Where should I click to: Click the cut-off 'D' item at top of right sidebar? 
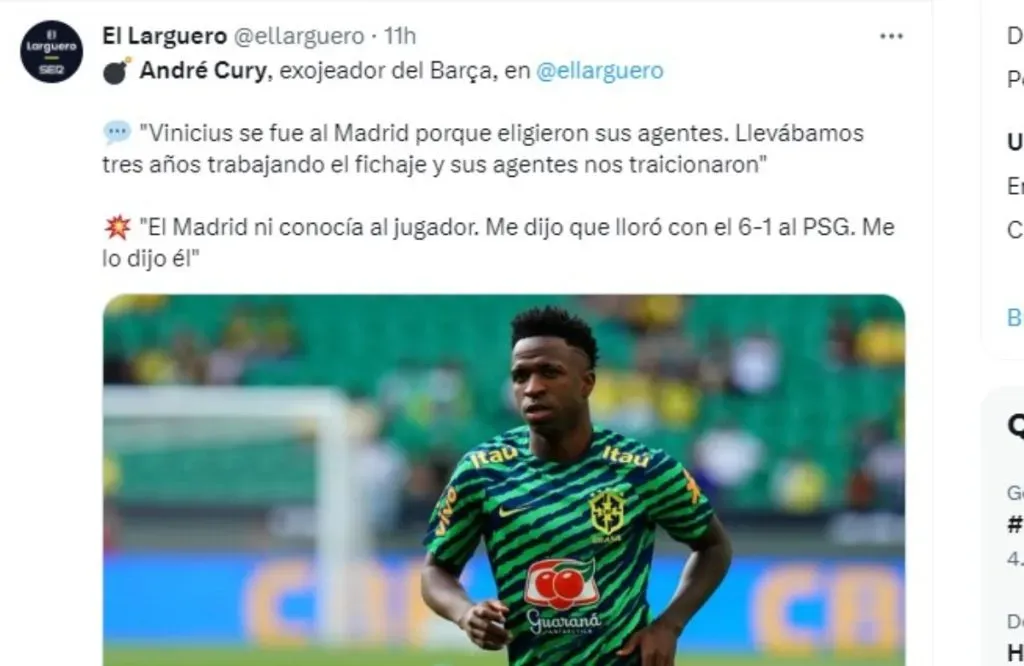(x=1016, y=36)
